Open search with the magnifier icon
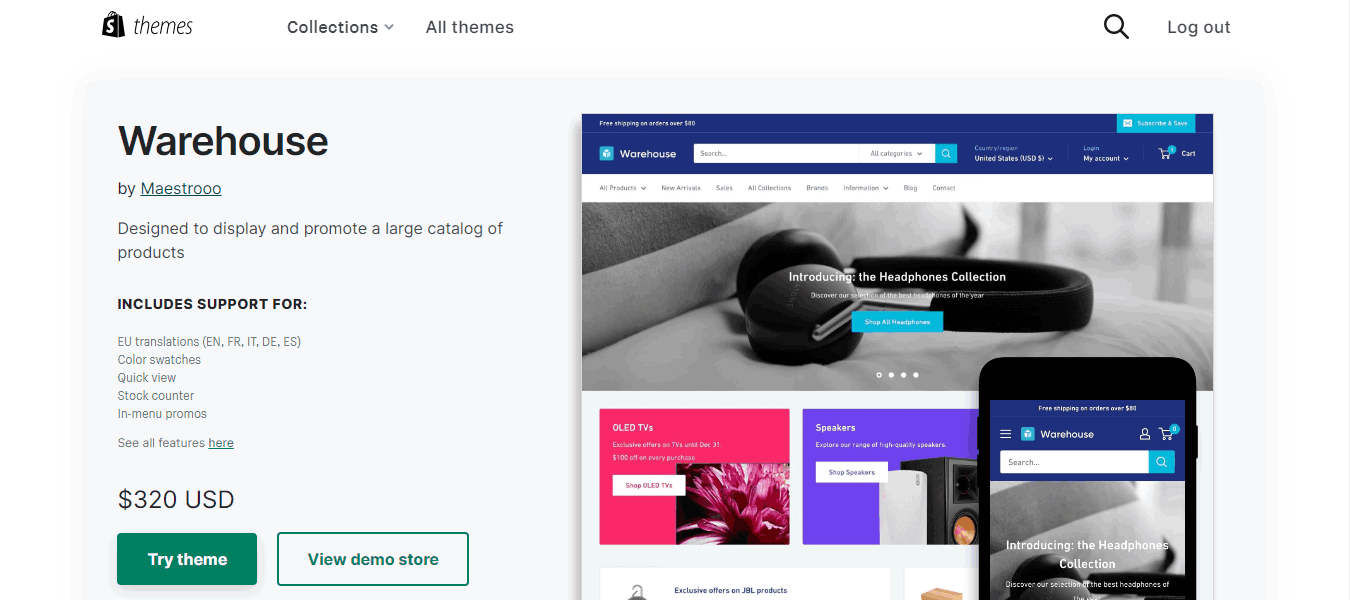This screenshot has width=1350, height=600. [1116, 27]
